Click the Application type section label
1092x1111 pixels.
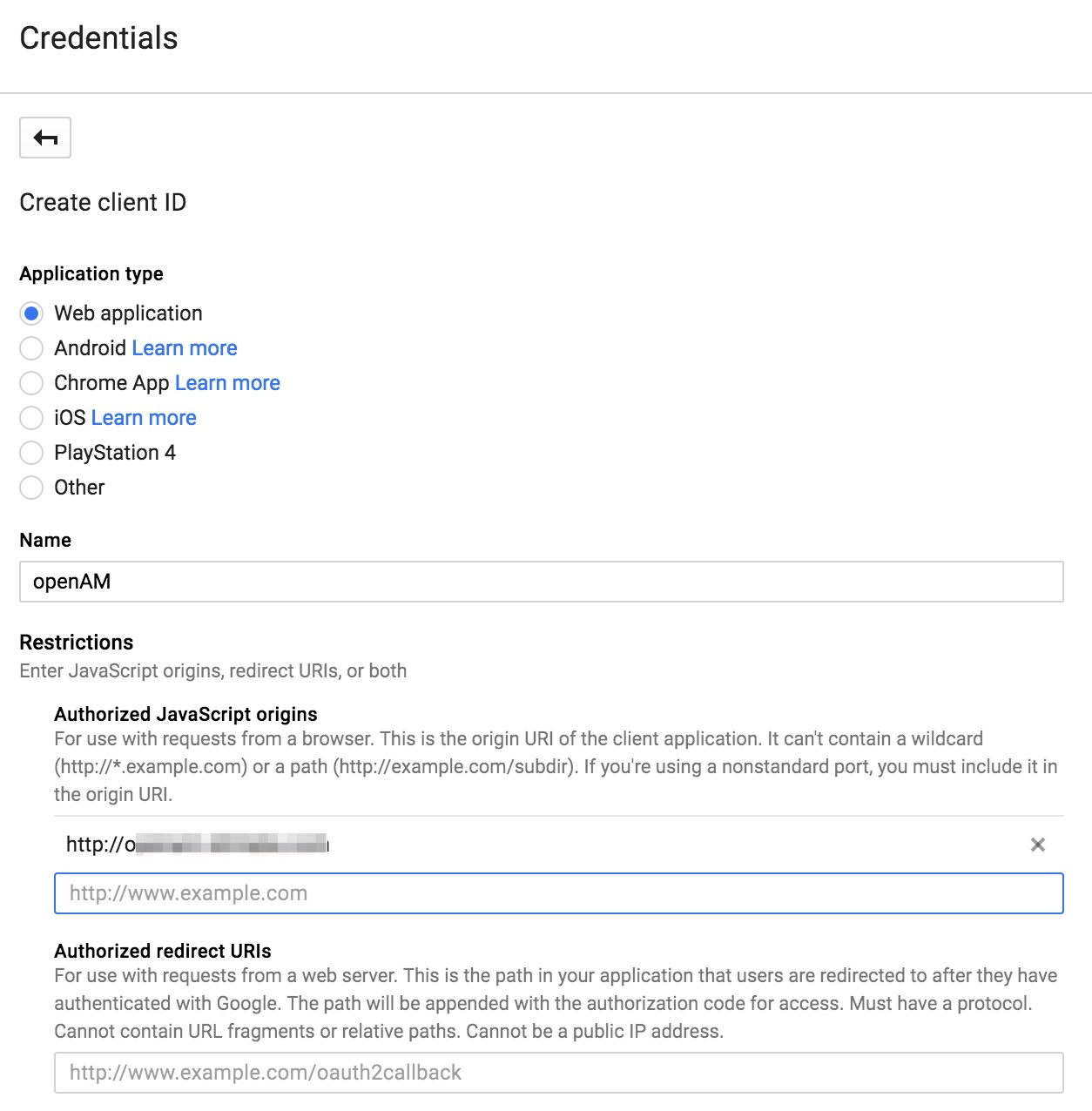tap(91, 273)
